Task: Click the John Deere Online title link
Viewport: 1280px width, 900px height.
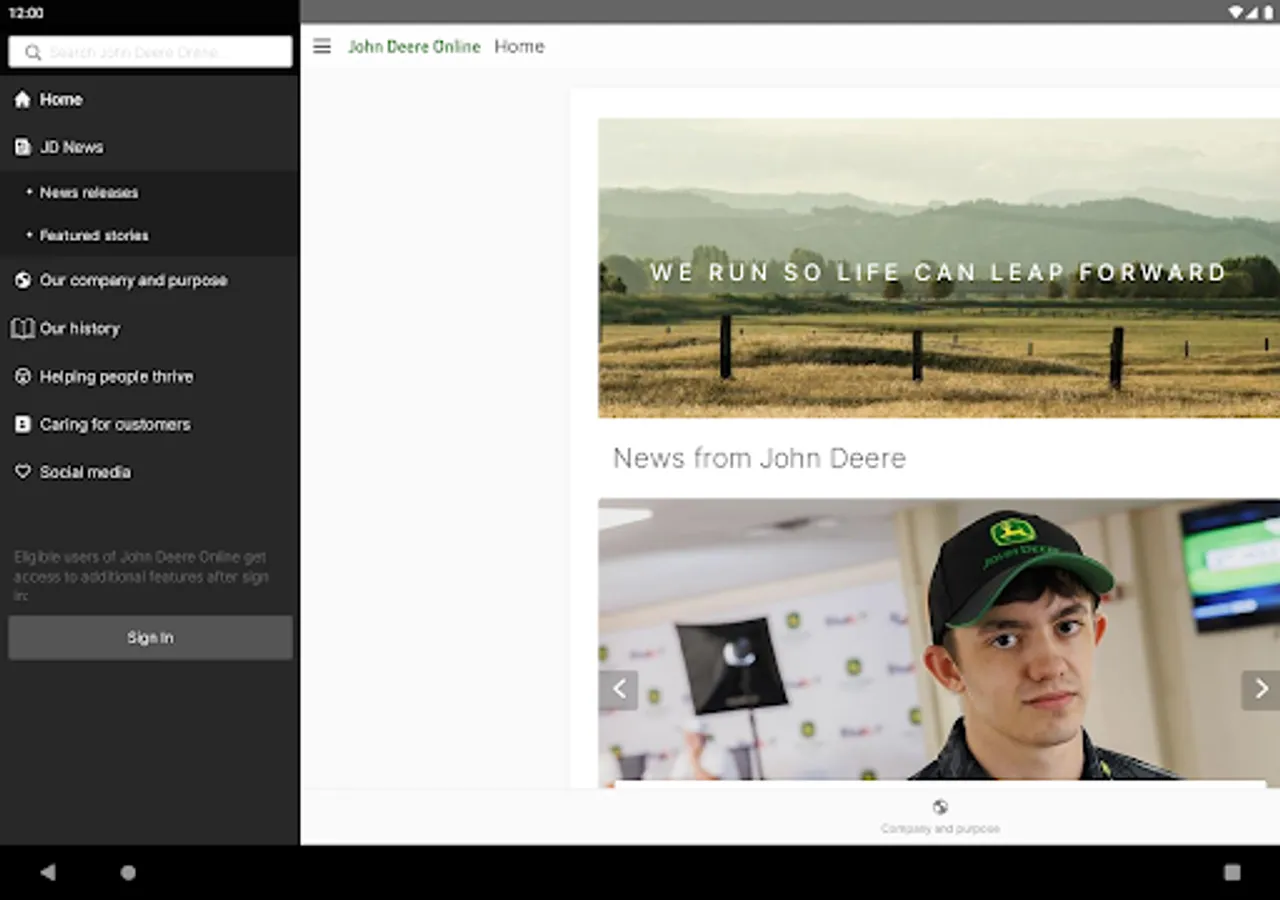Action: pyautogui.click(x=414, y=46)
